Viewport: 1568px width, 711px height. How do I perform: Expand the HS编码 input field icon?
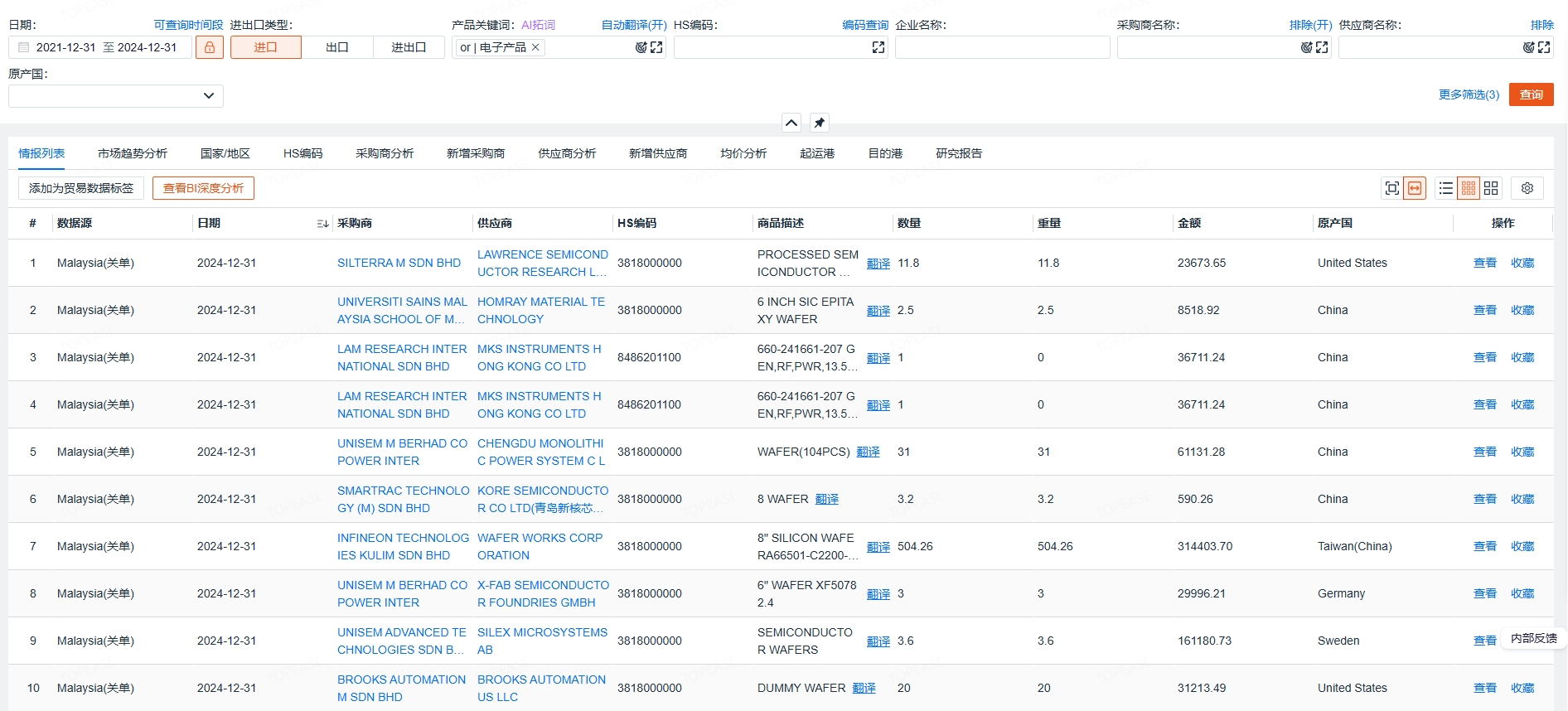point(878,47)
